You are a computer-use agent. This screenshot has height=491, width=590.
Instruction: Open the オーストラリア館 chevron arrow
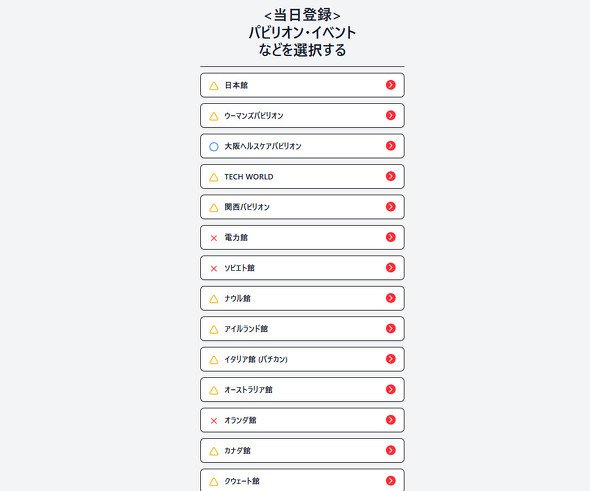pos(391,389)
